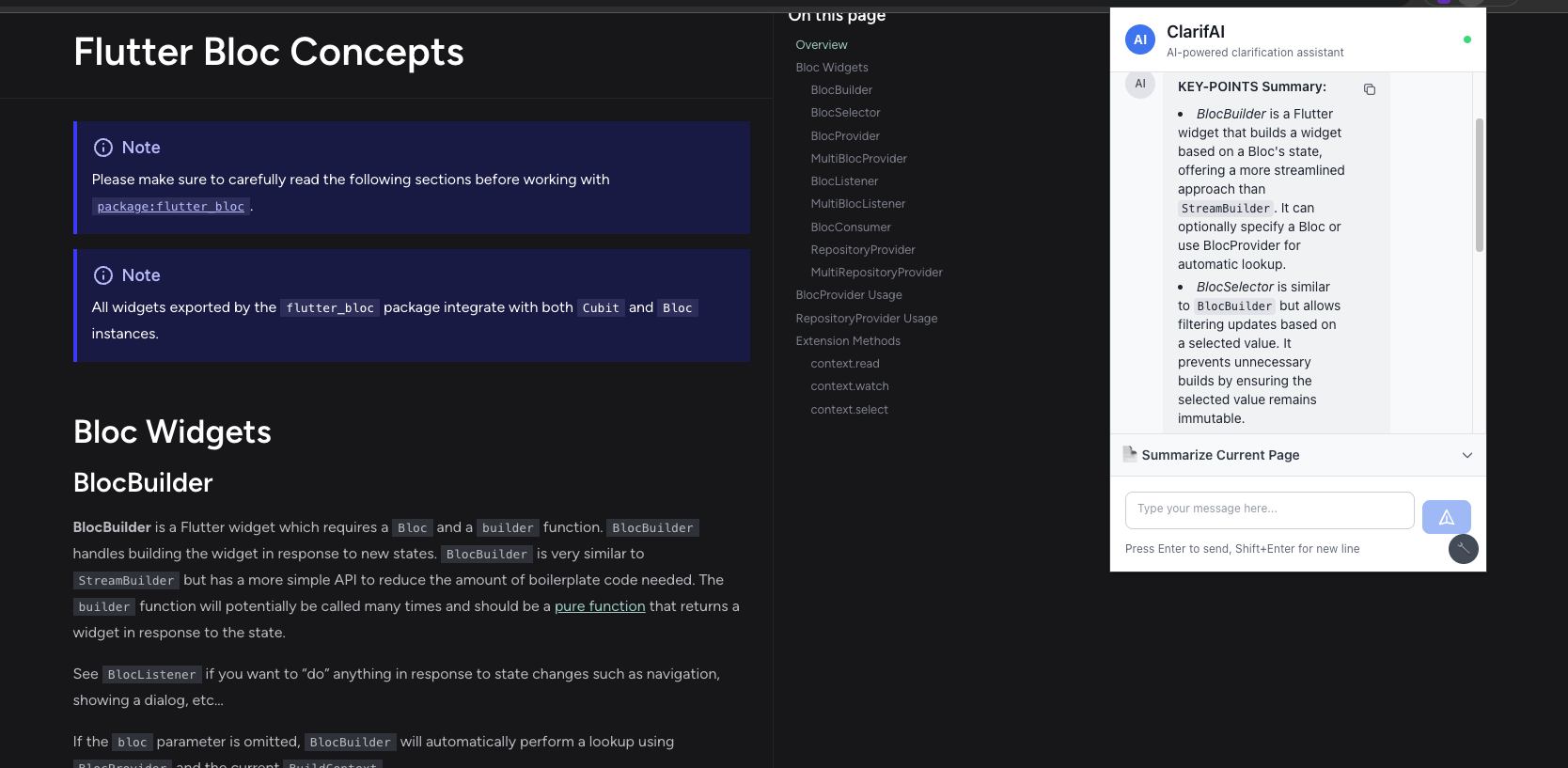Click the BlocBuilder subheading

pyautogui.click(x=143, y=482)
